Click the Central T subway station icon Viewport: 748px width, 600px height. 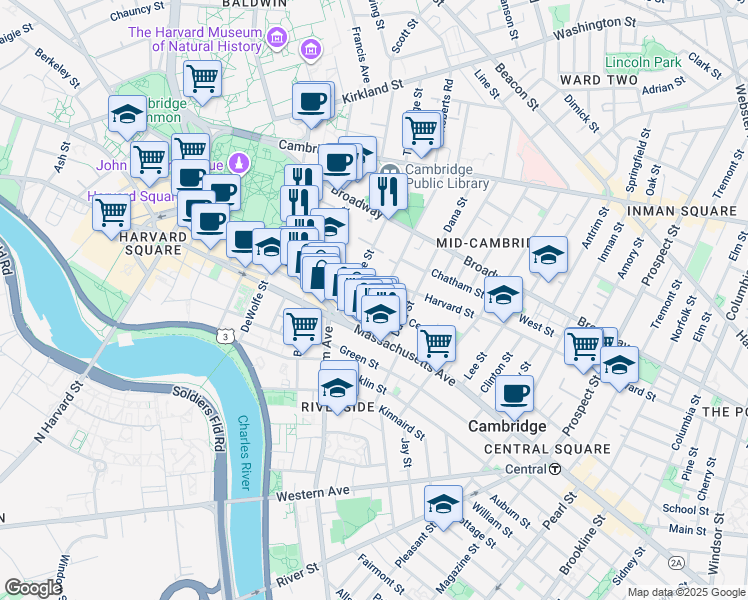coord(555,469)
